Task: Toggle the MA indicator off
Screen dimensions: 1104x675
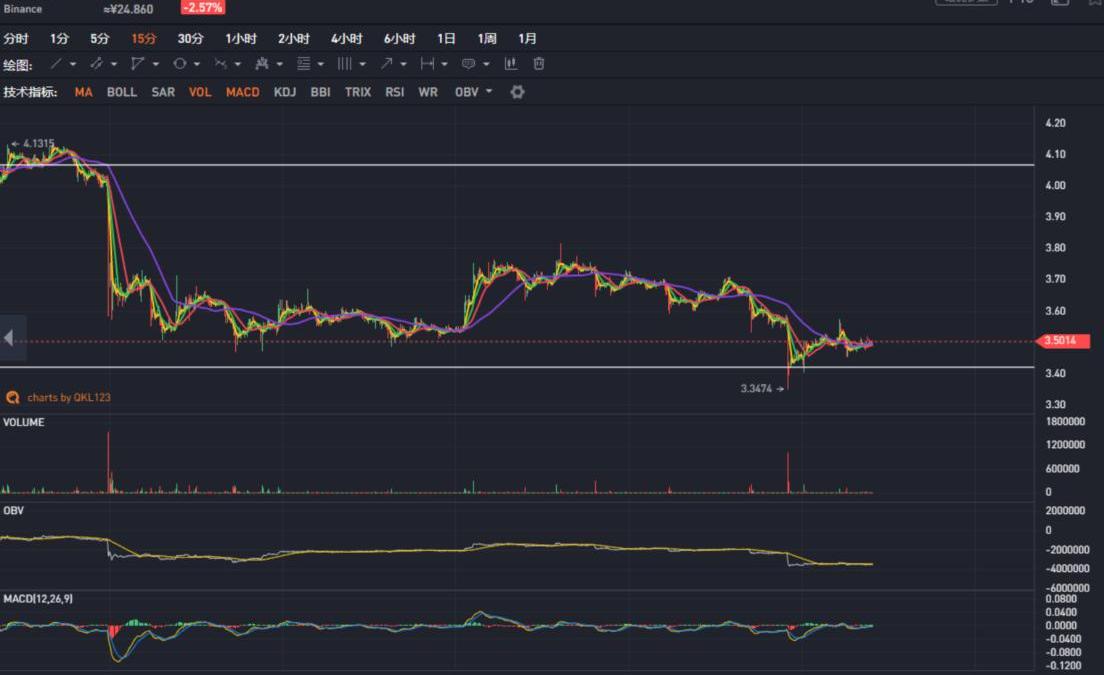Action: (x=83, y=92)
